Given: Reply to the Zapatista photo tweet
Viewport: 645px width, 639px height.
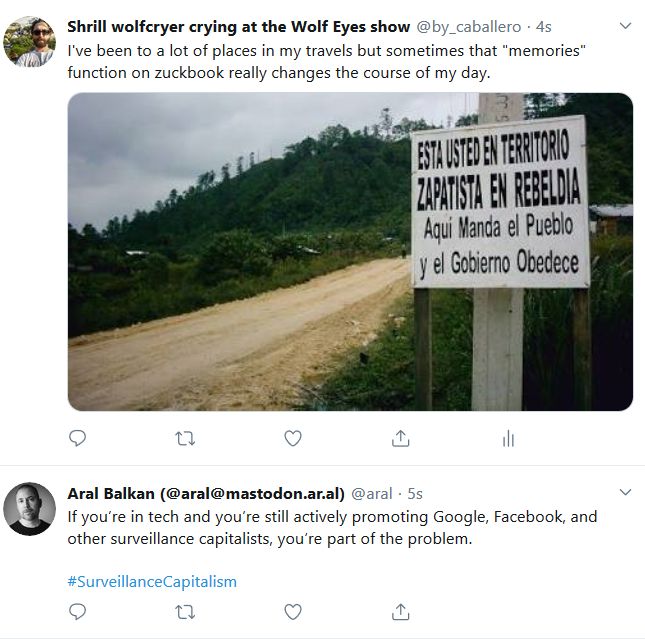Looking at the screenshot, I should [77, 438].
